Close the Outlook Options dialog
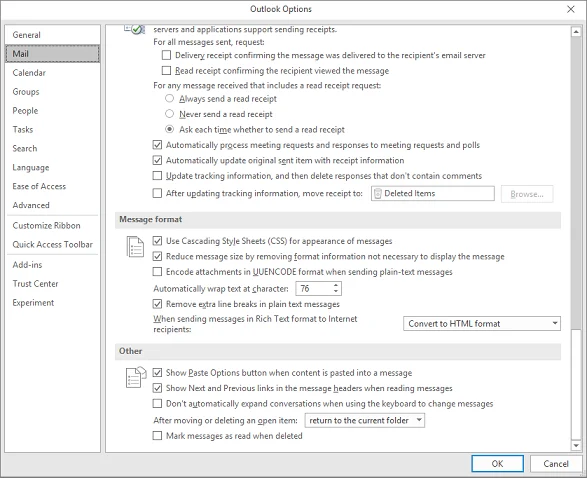This screenshot has width=587, height=478. [x=571, y=9]
